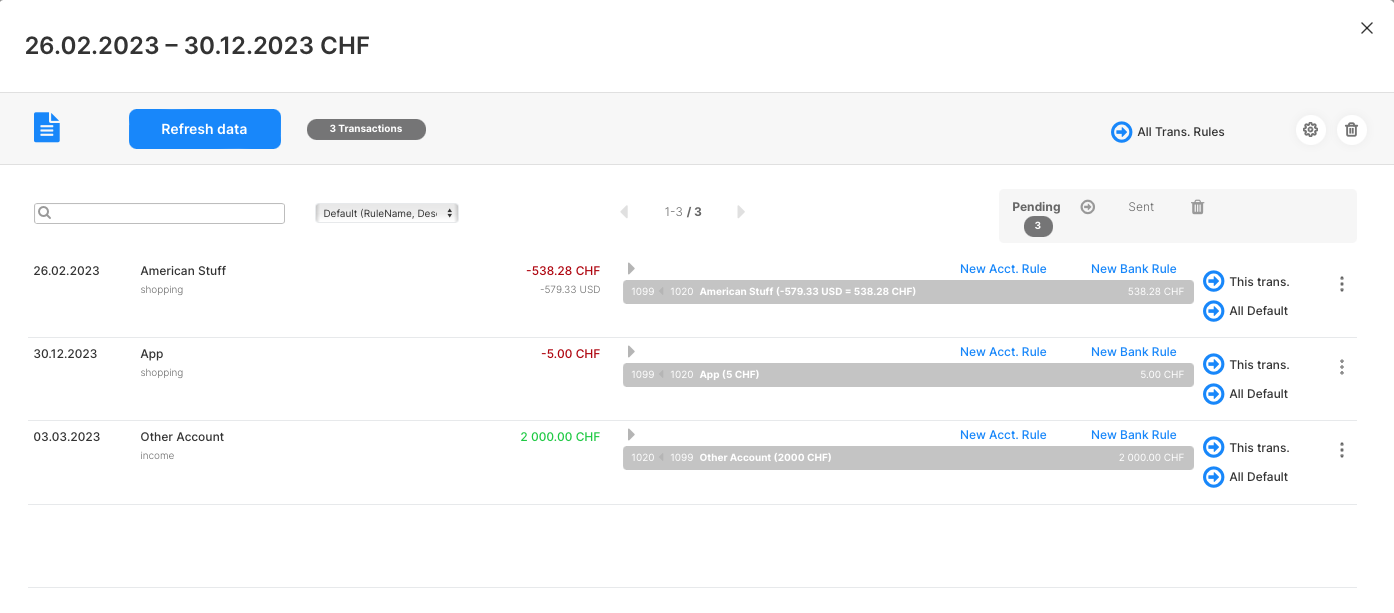The image size is (1394, 613).
Task: Click the date 03.03.2023
Action: [x=66, y=437]
